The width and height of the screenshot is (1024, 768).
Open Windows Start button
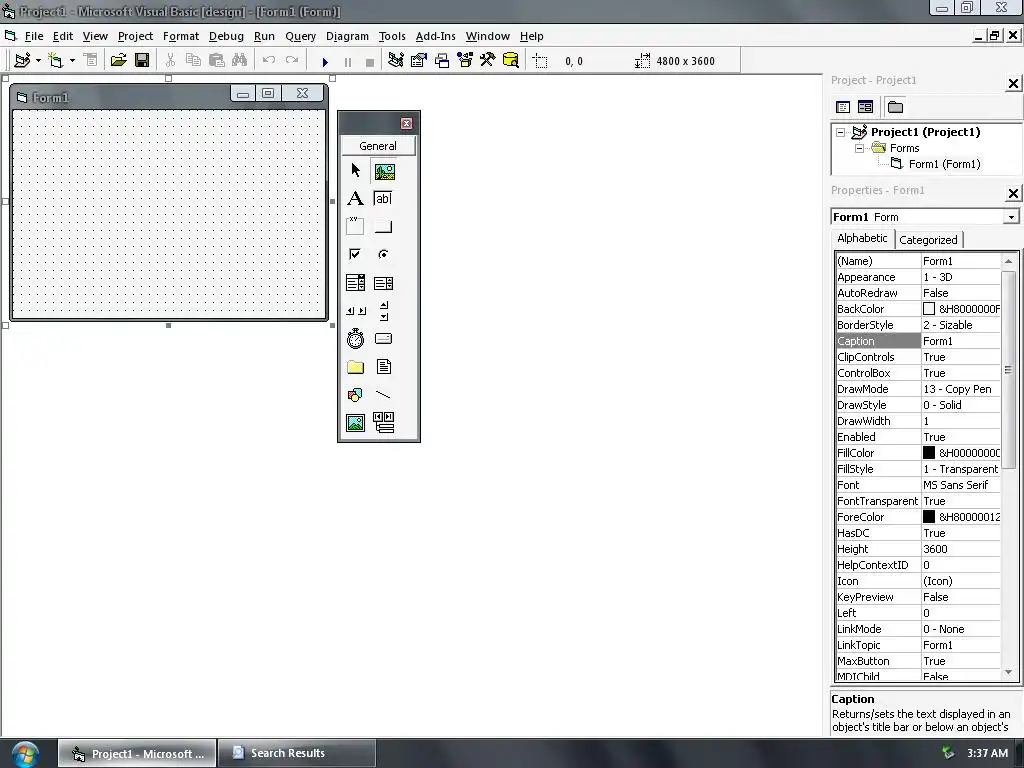point(24,754)
